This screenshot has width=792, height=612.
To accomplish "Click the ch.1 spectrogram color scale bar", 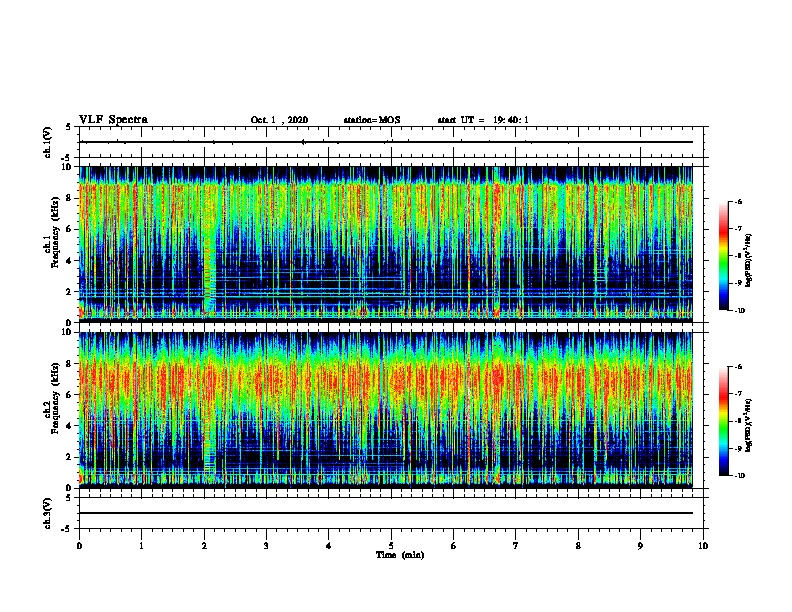I will pos(723,256).
